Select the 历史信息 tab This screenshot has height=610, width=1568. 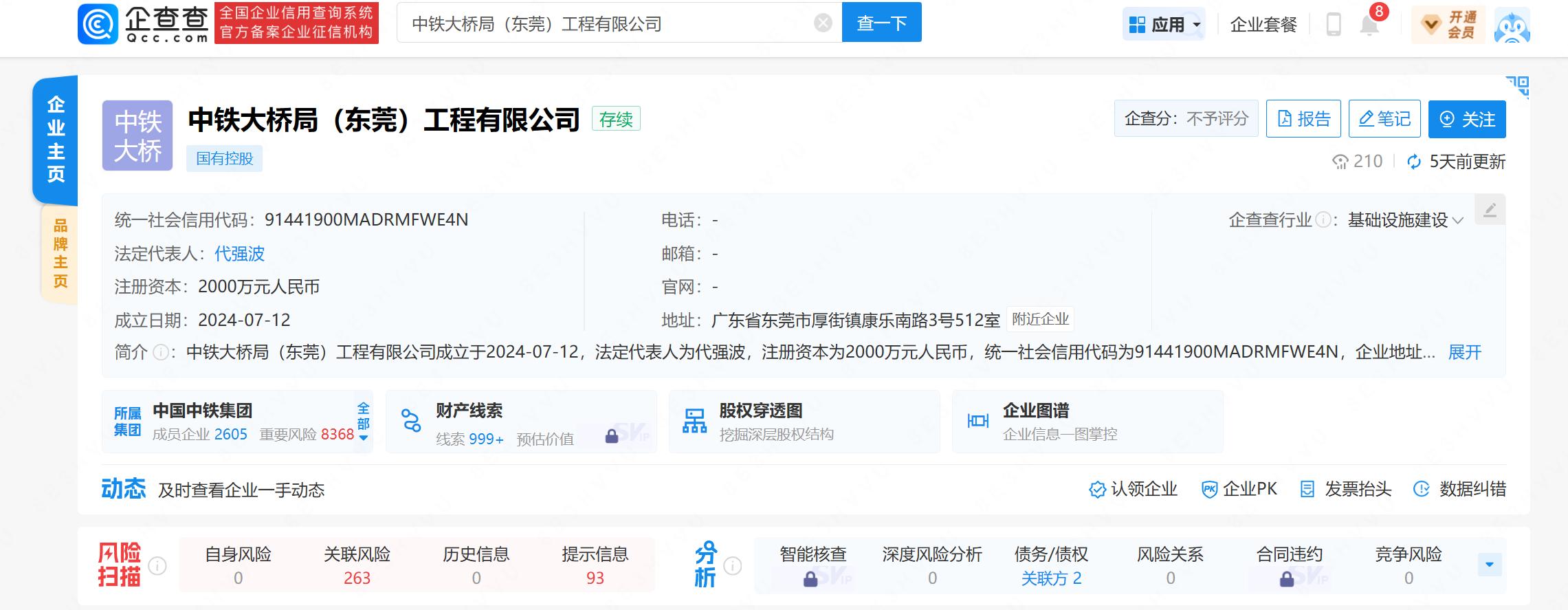coord(476,565)
